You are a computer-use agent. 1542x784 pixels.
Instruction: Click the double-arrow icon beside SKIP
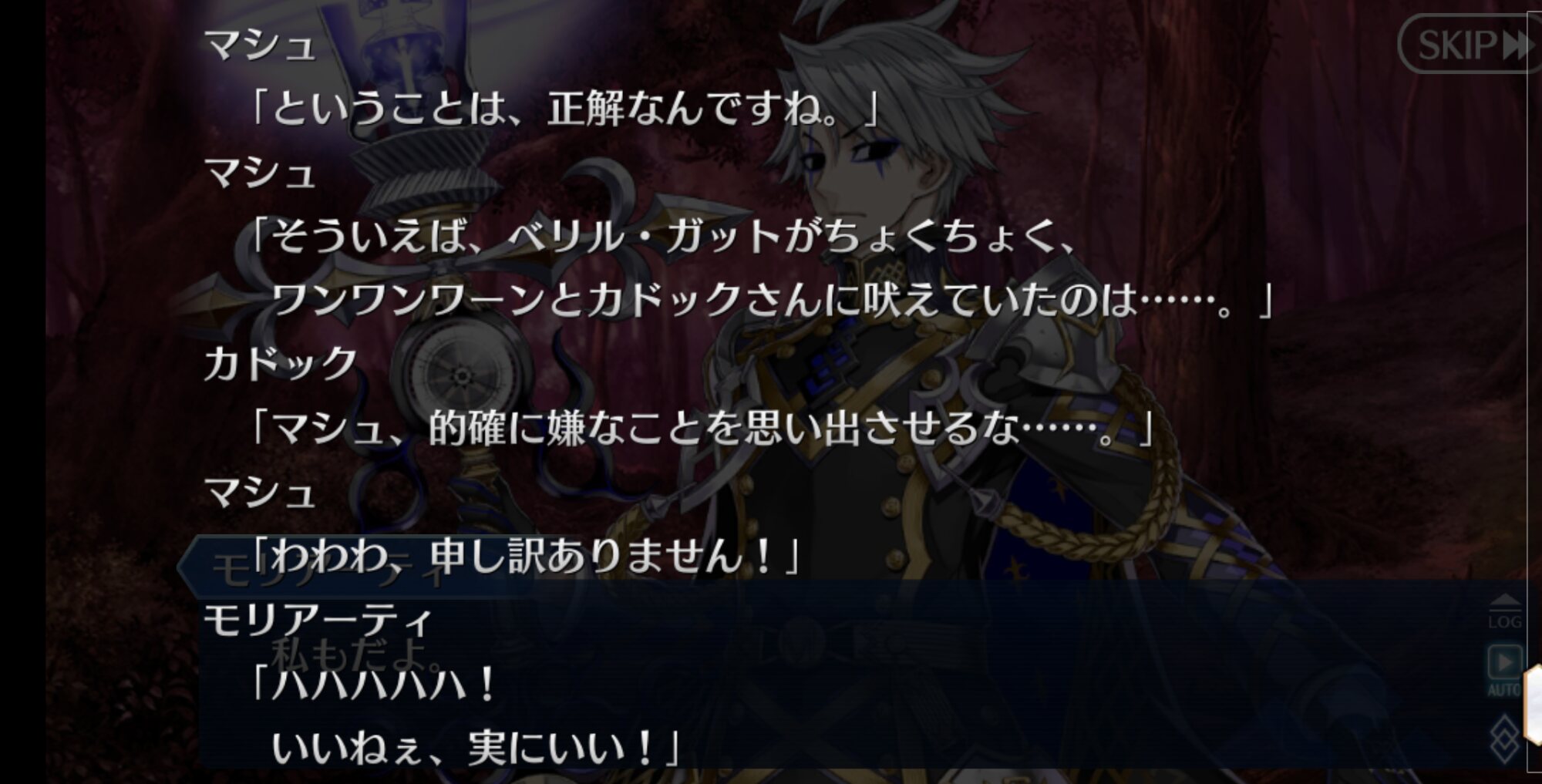(1519, 45)
